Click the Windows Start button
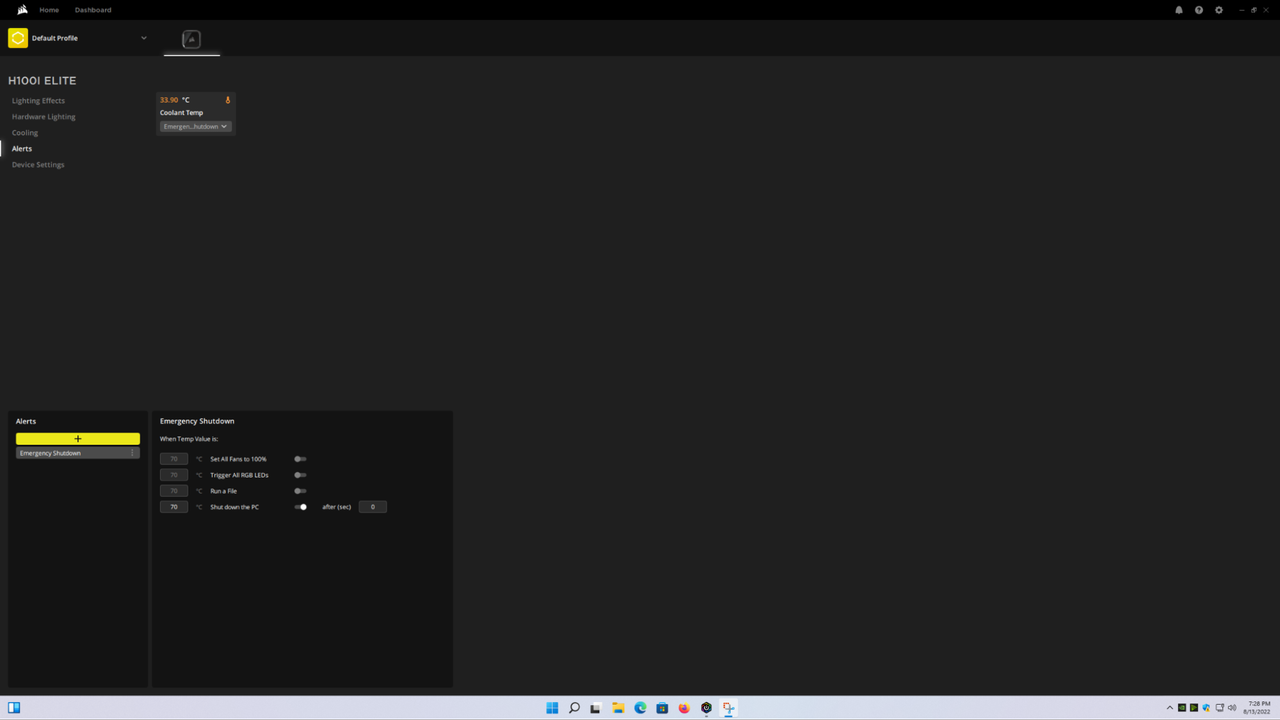Viewport: 1280px width, 720px height. 552,708
